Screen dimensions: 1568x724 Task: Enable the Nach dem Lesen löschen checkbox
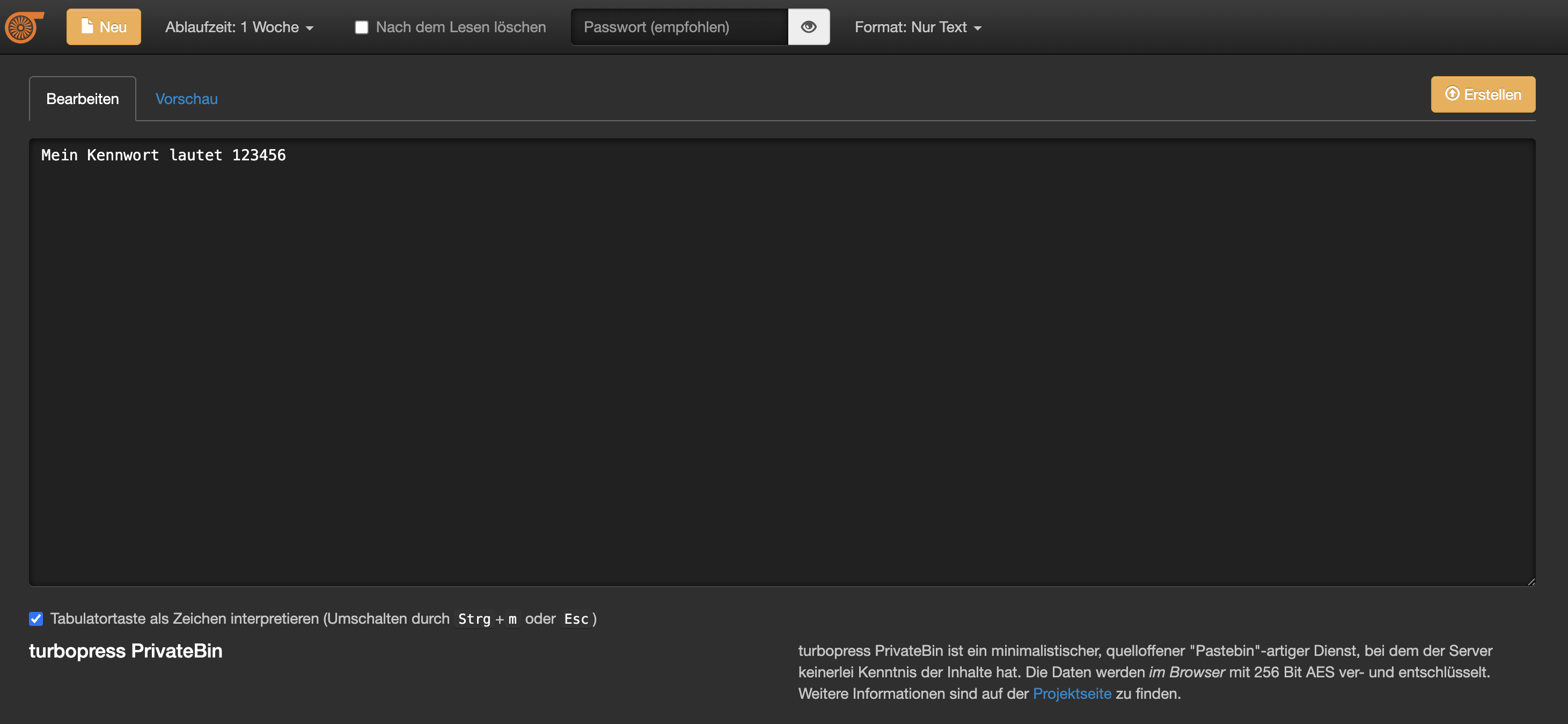tap(362, 27)
